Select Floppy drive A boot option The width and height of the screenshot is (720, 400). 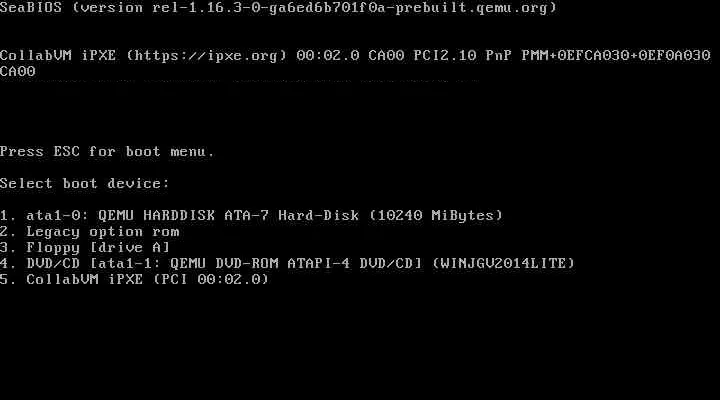click(x=85, y=248)
